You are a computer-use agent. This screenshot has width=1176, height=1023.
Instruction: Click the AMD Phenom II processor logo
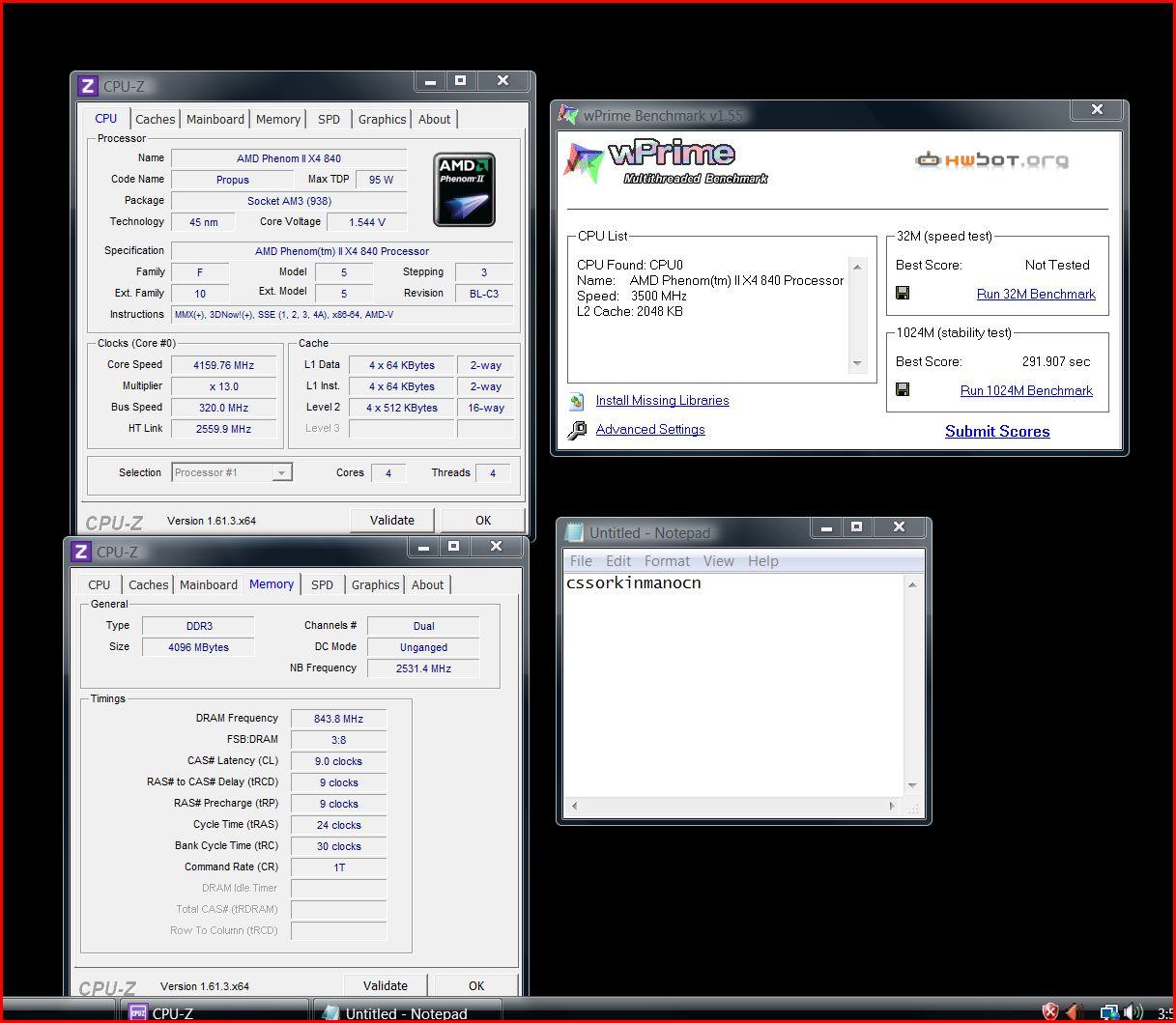pyautogui.click(x=464, y=189)
